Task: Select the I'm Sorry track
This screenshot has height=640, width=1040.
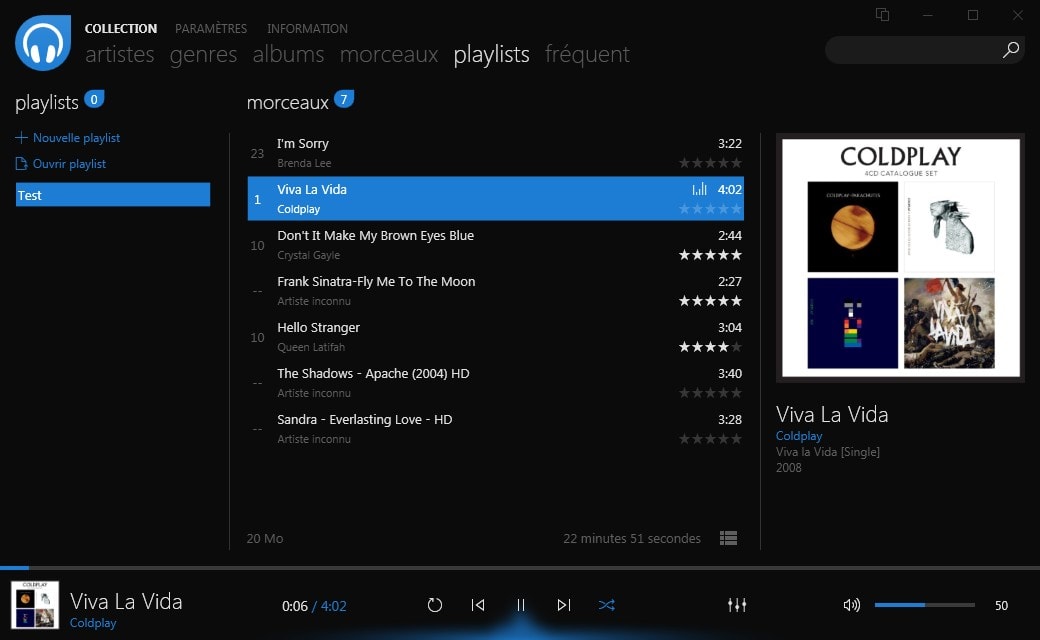Action: (495, 153)
